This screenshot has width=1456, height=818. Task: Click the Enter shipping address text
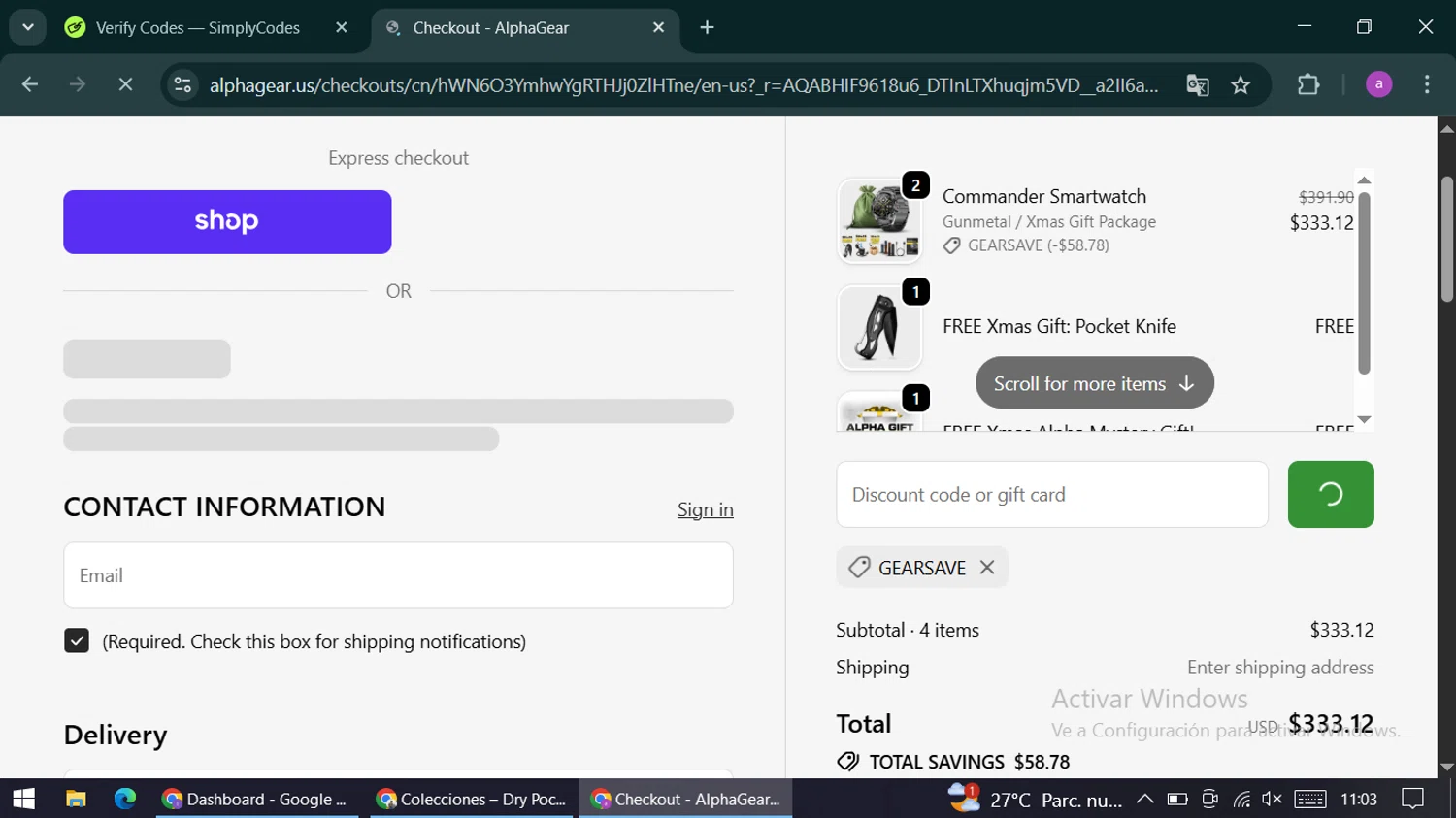tap(1280, 668)
